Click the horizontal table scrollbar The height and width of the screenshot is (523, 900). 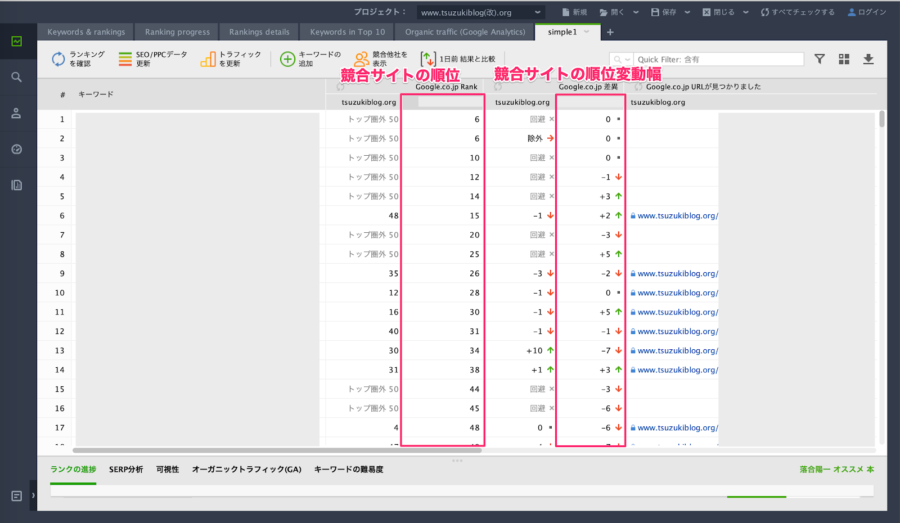coord(277,451)
